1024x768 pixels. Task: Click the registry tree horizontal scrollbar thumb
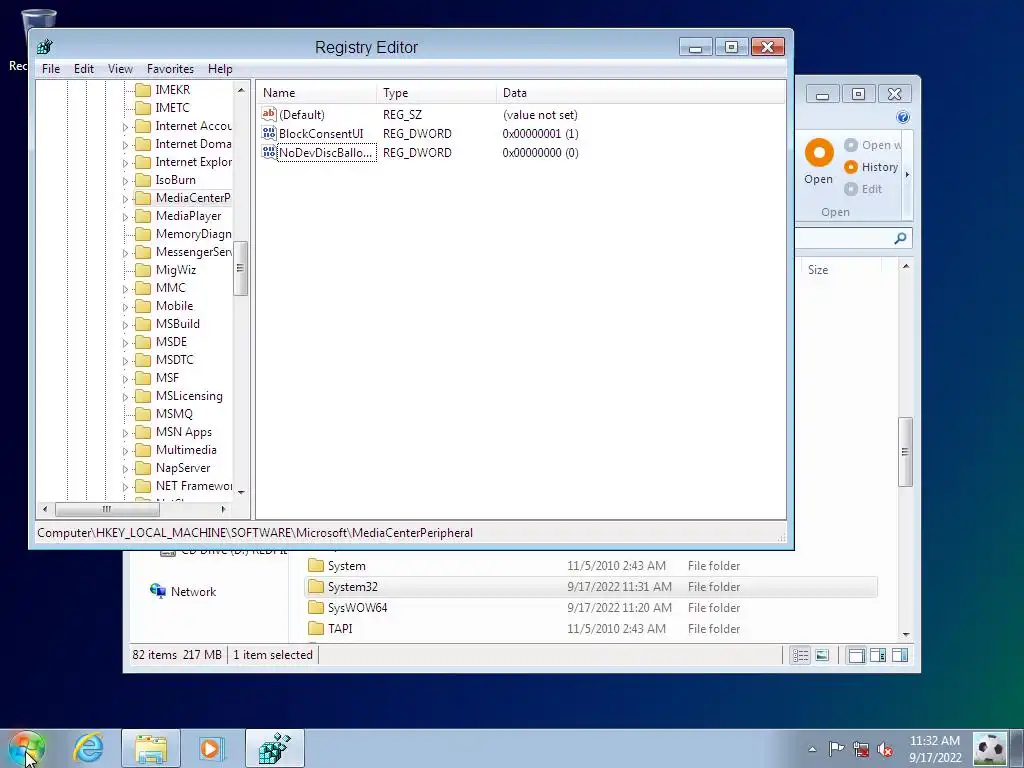pos(107,509)
